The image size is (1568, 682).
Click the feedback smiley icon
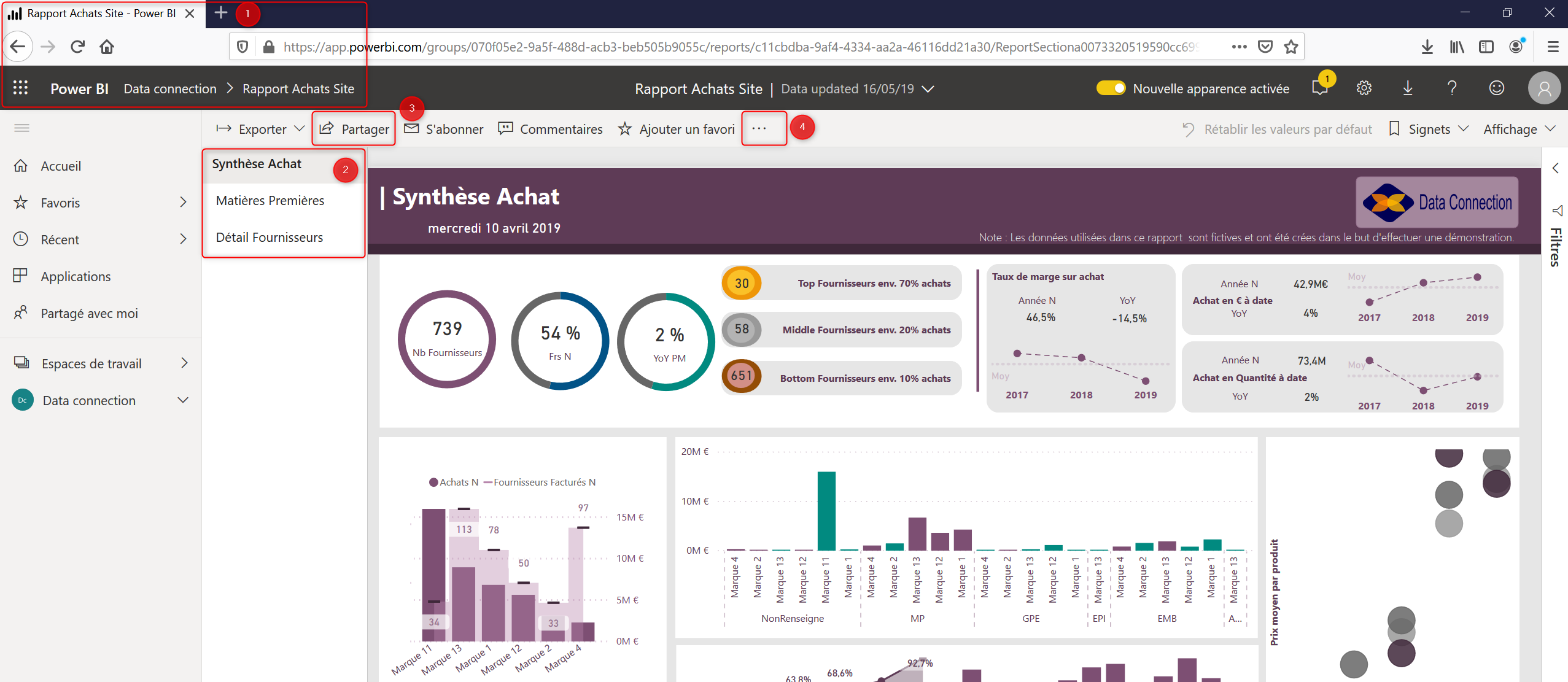[1497, 88]
